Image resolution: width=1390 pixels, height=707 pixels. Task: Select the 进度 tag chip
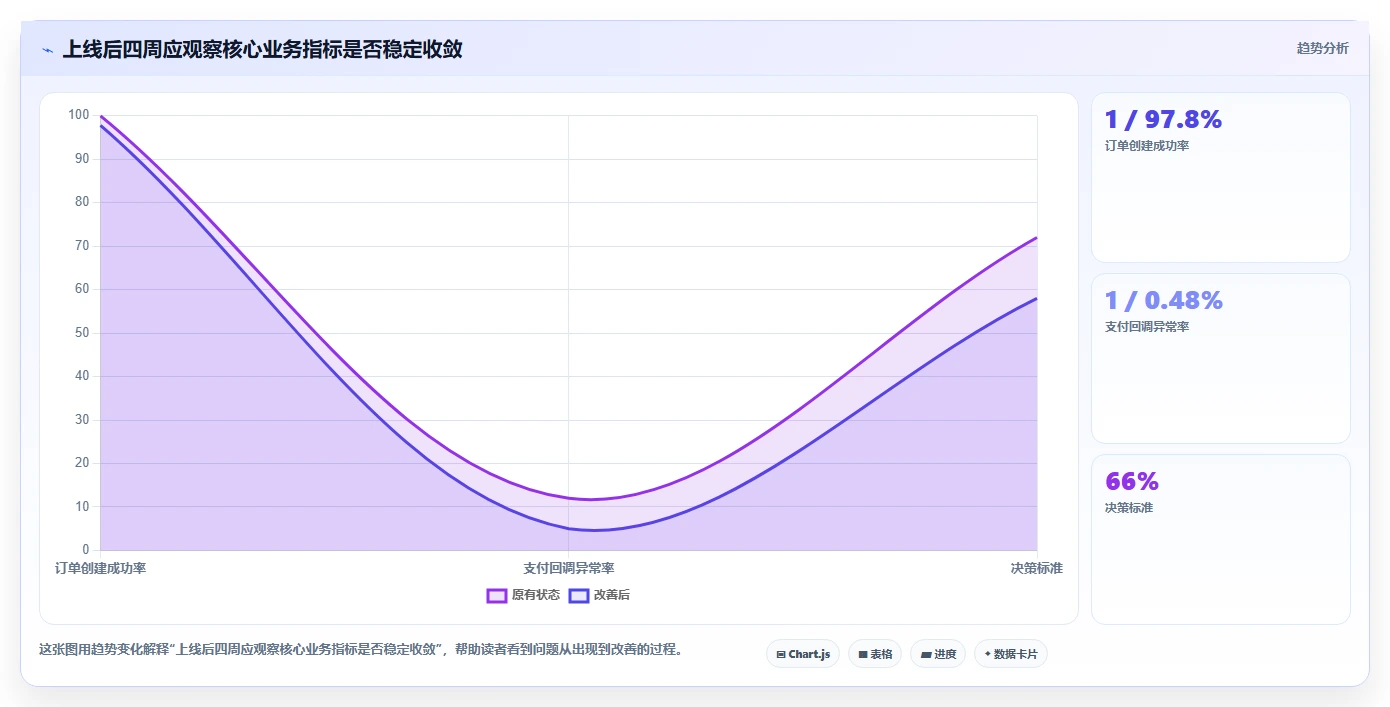[x=938, y=654]
